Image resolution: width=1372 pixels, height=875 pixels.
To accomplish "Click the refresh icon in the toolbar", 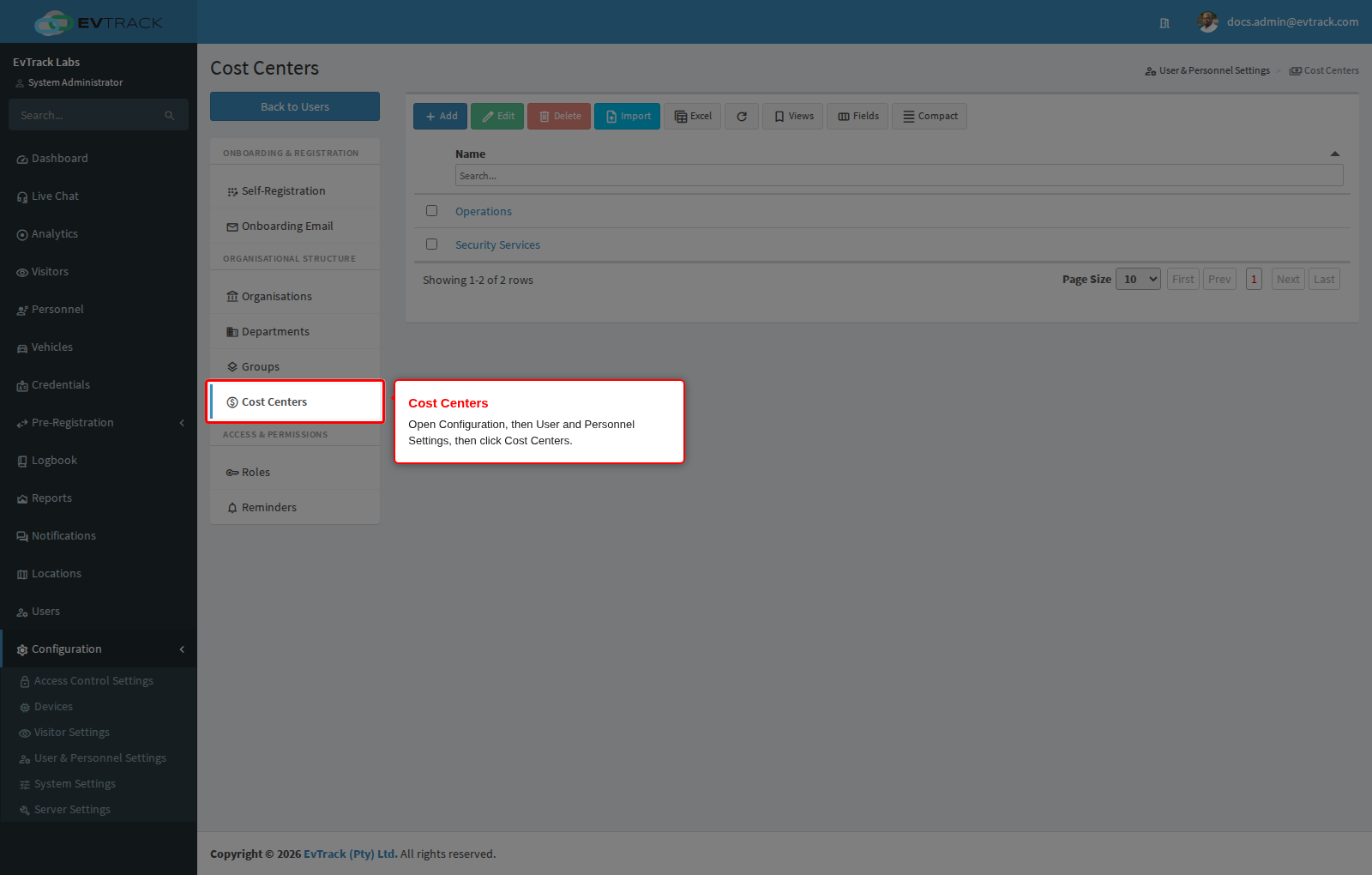I will tap(742, 117).
